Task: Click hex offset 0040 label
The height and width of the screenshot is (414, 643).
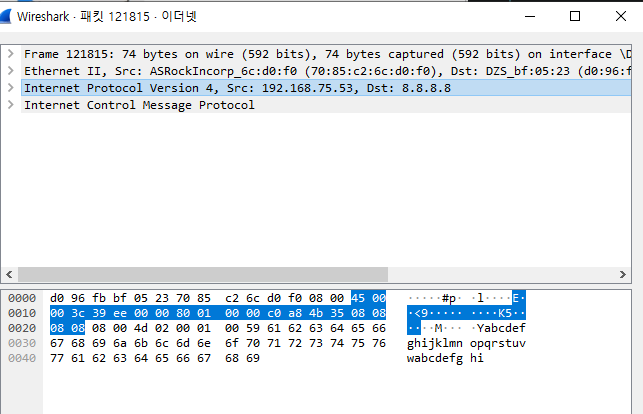Action: tap(22, 358)
